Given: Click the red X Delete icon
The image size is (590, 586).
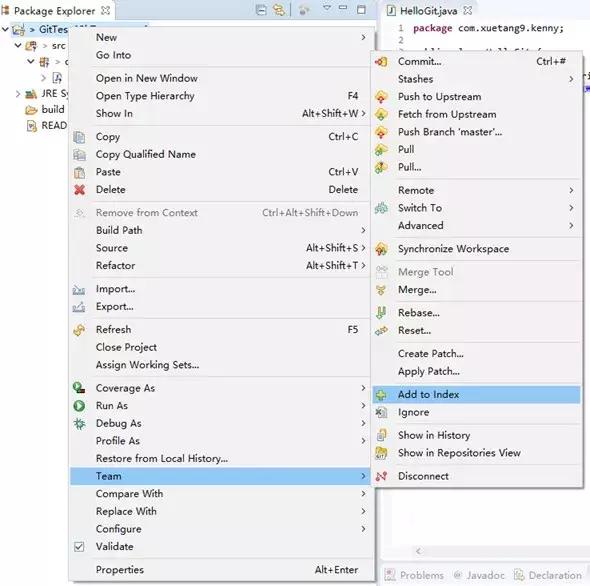Looking at the screenshot, I should 79,190.
